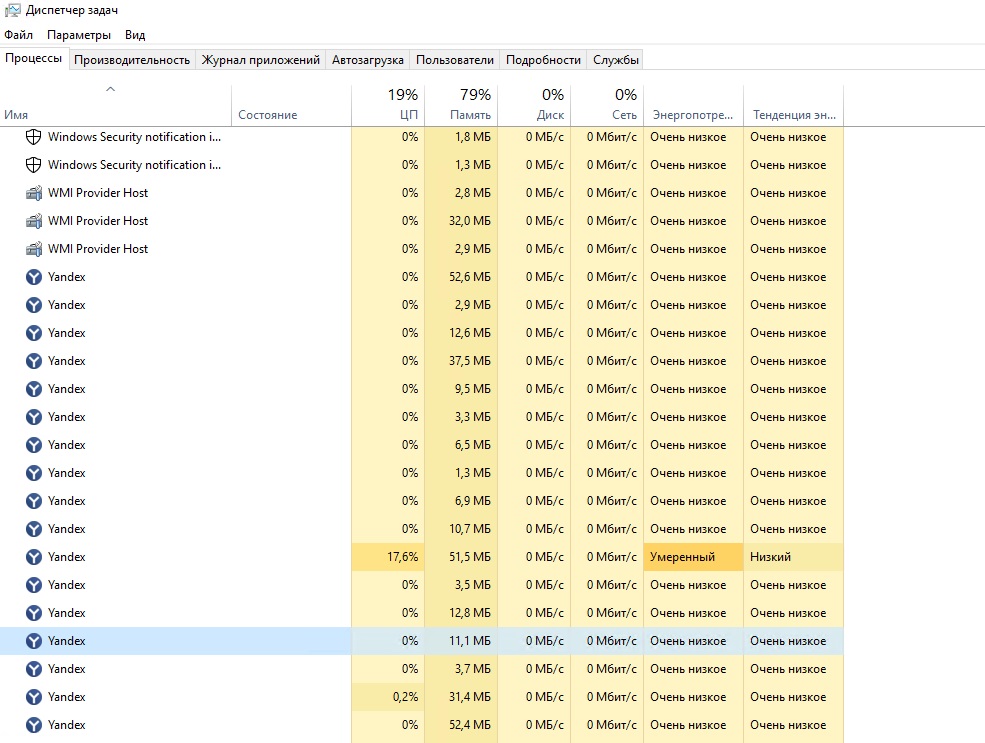985x743 pixels.
Task: Click Yandex icon in the 6,9 МБ row
Action: 33,501
